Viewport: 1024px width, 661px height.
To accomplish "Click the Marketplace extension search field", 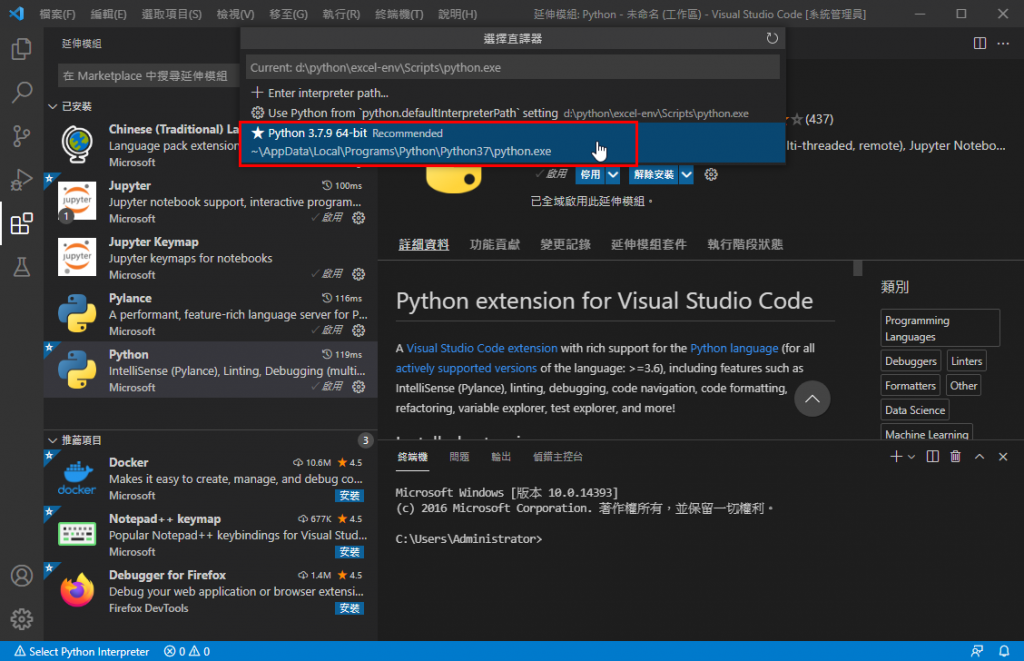I will click(x=149, y=76).
